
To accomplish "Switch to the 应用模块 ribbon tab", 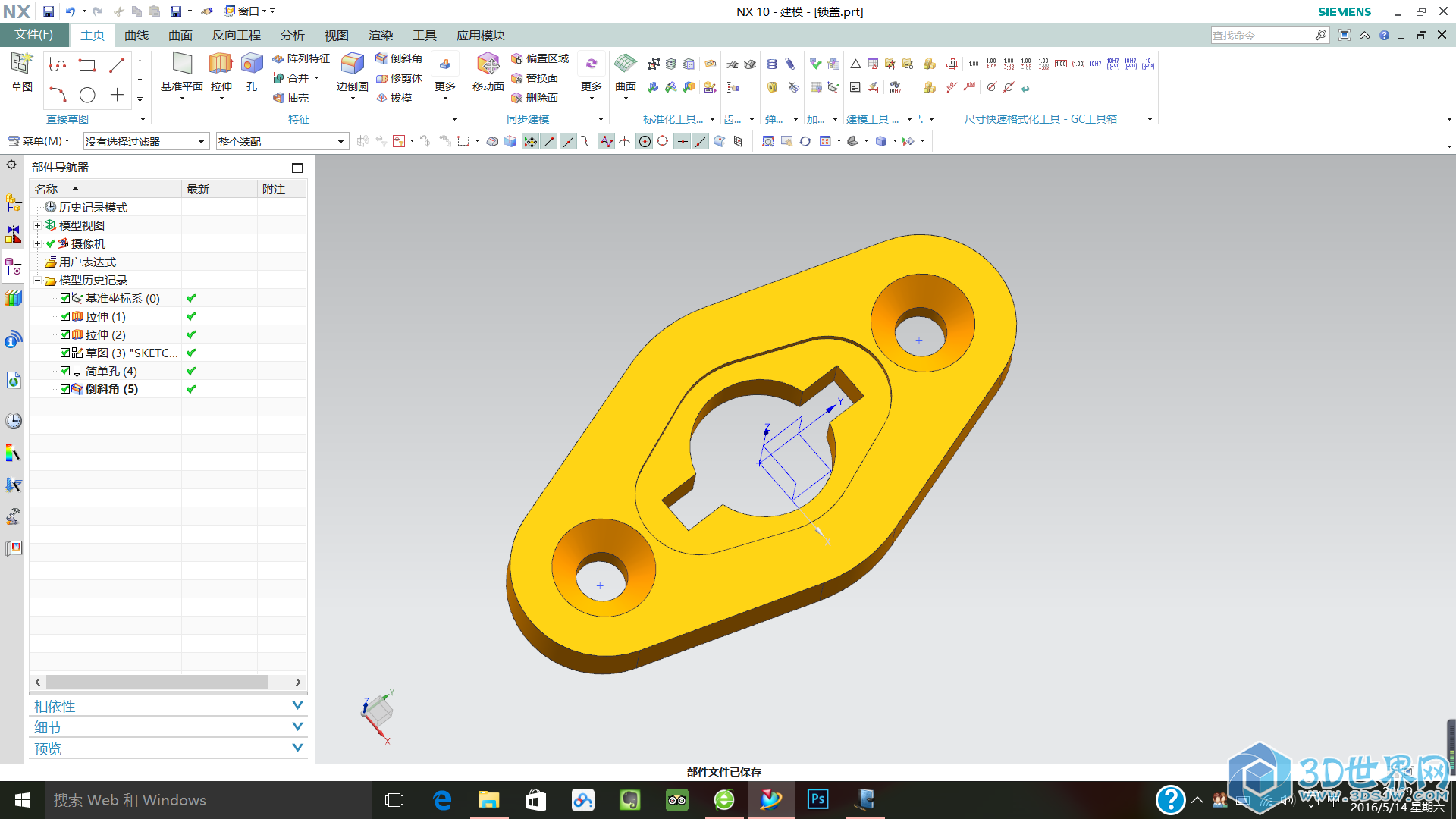I will (x=480, y=35).
